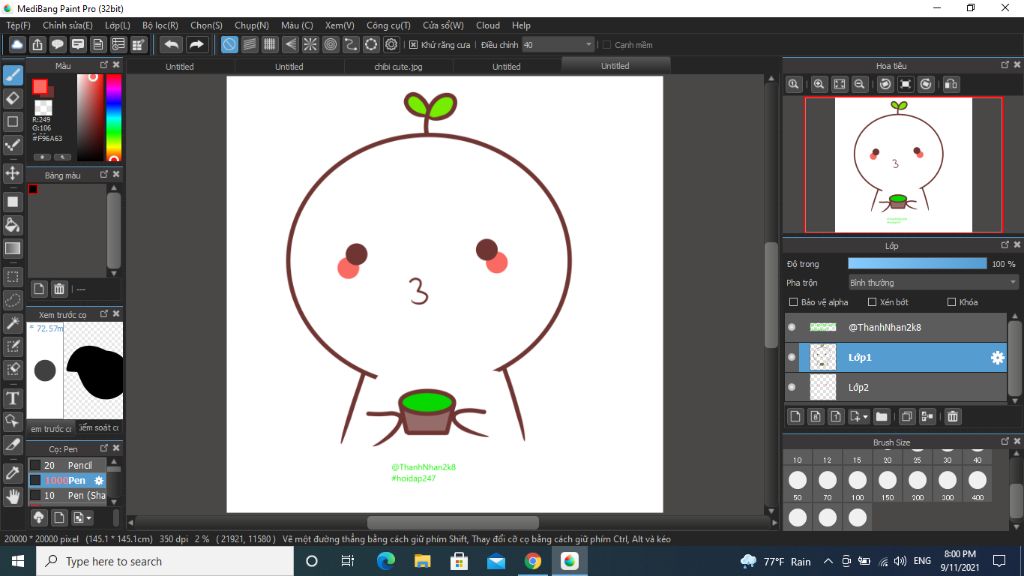Screen dimensions: 1024x576
Task: Activate the rectangular Select tool
Action: tap(12, 277)
